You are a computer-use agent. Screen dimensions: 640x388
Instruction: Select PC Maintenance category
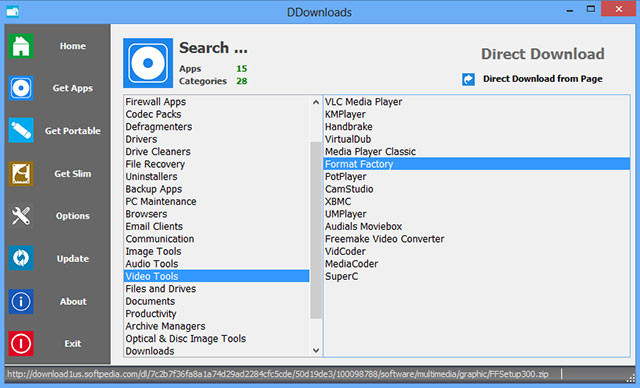(x=217, y=201)
